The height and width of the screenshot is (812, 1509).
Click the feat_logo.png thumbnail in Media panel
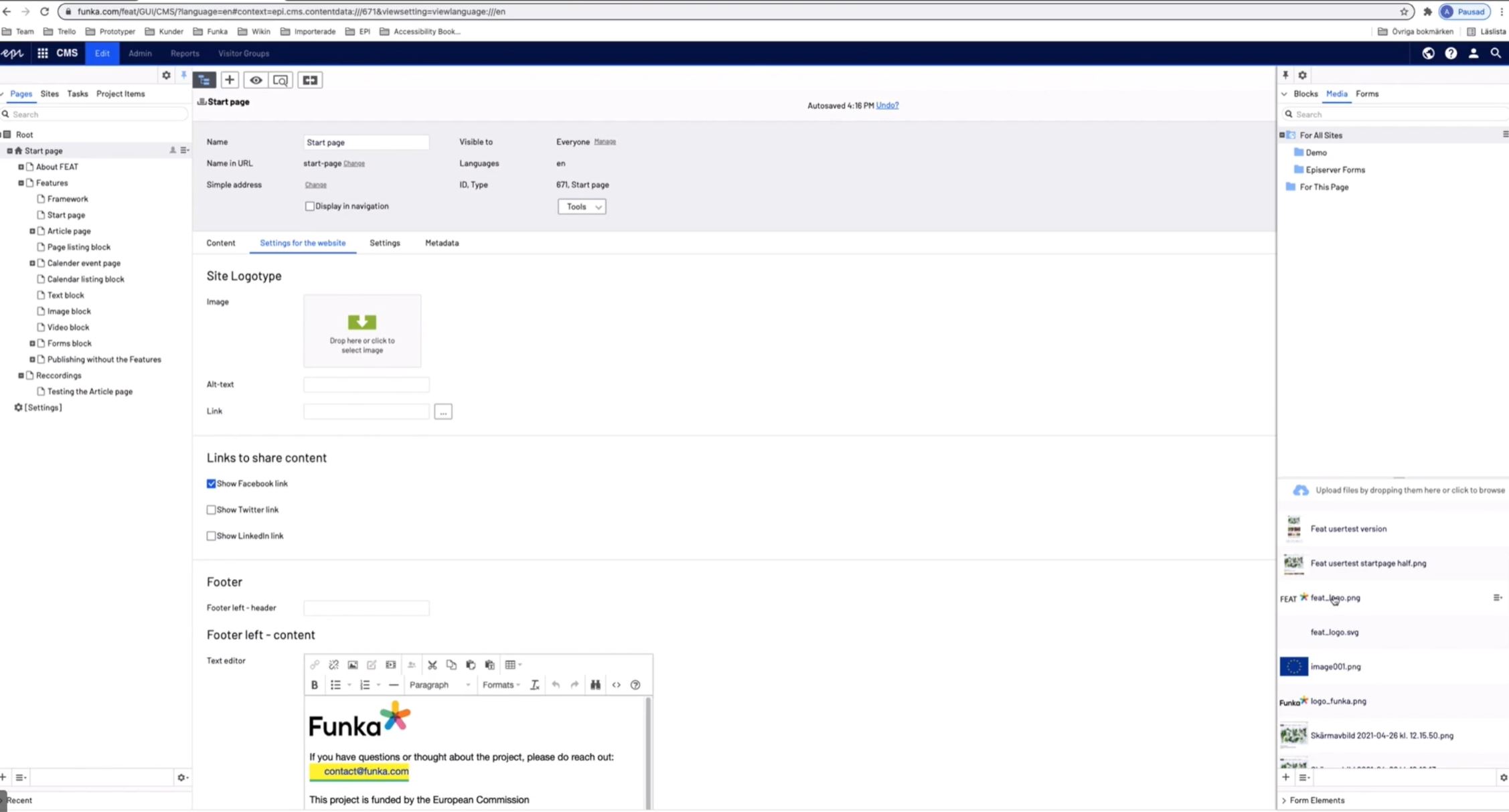point(1294,597)
